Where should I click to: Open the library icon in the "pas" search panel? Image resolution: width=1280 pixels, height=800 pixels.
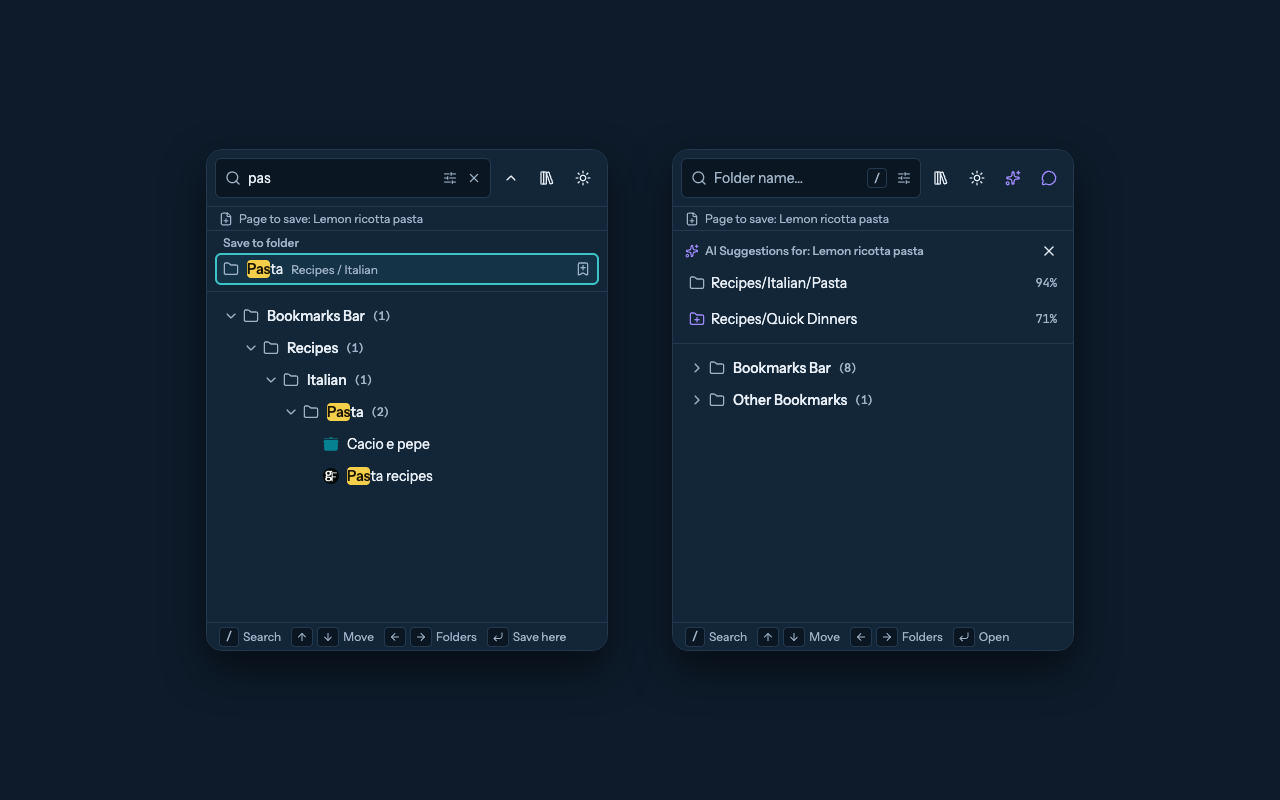point(547,178)
